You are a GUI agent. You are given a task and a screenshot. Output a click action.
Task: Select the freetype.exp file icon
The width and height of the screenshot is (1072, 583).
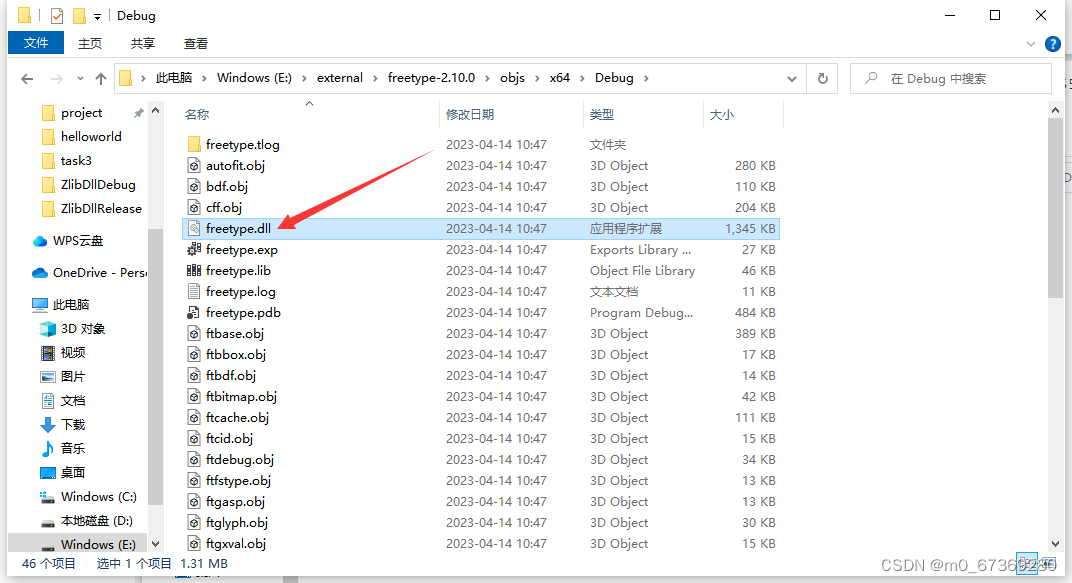pos(194,249)
